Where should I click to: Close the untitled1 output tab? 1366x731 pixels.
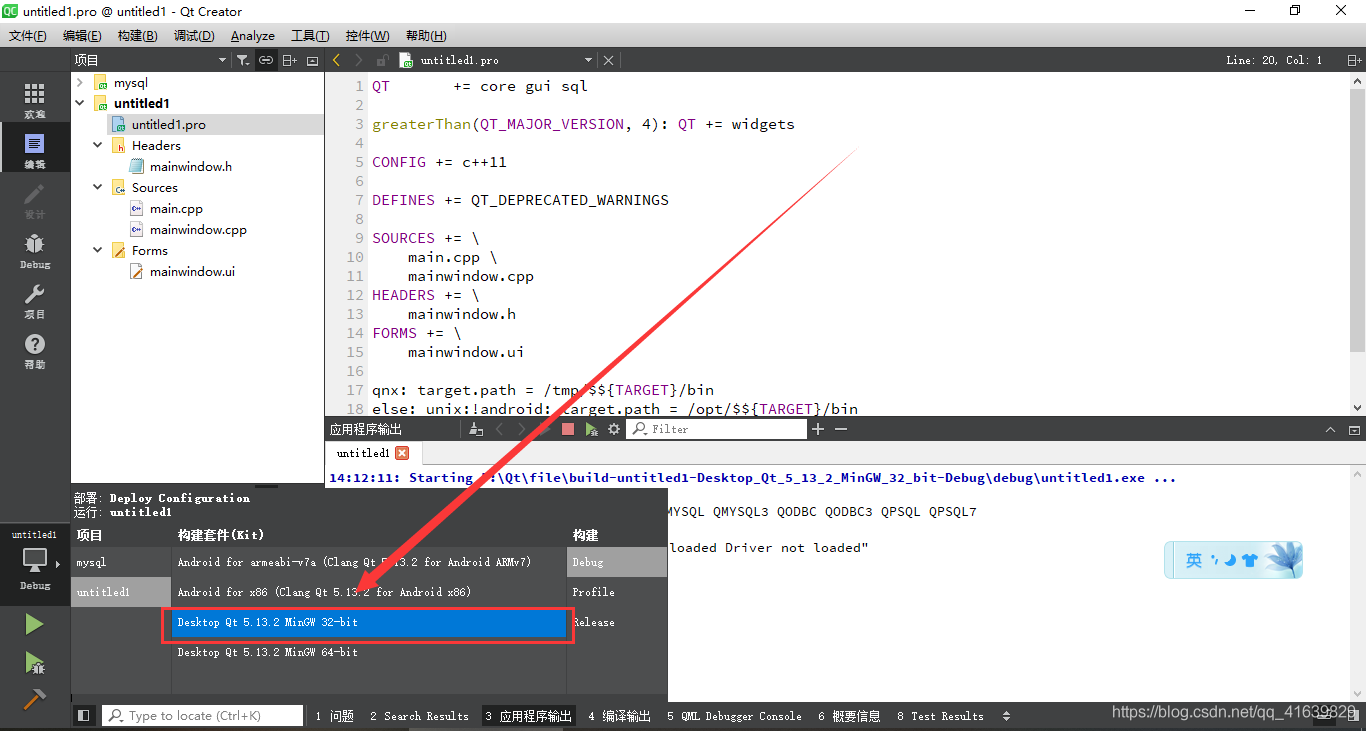402,453
